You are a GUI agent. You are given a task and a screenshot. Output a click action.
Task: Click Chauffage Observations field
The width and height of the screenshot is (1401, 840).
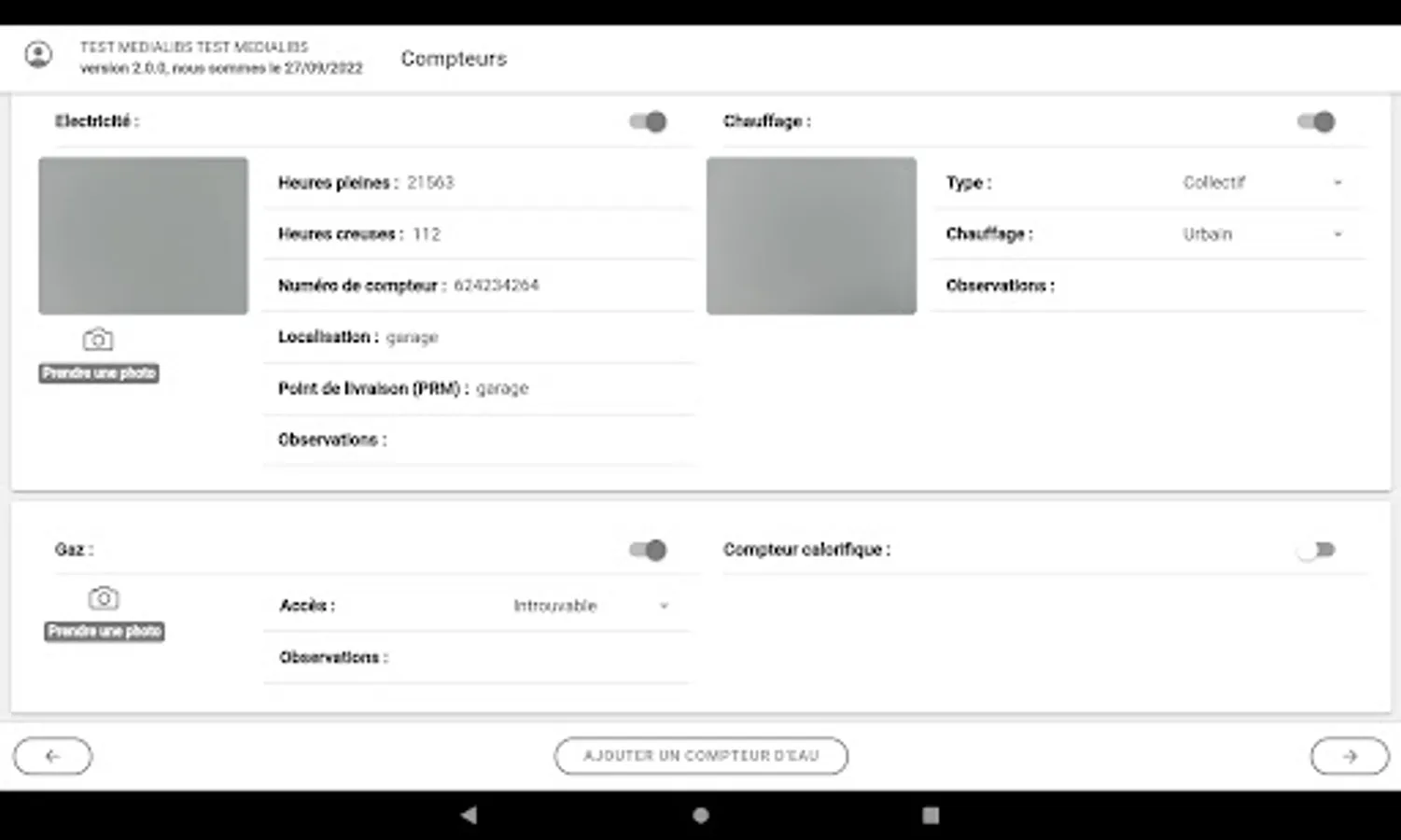pos(1149,286)
